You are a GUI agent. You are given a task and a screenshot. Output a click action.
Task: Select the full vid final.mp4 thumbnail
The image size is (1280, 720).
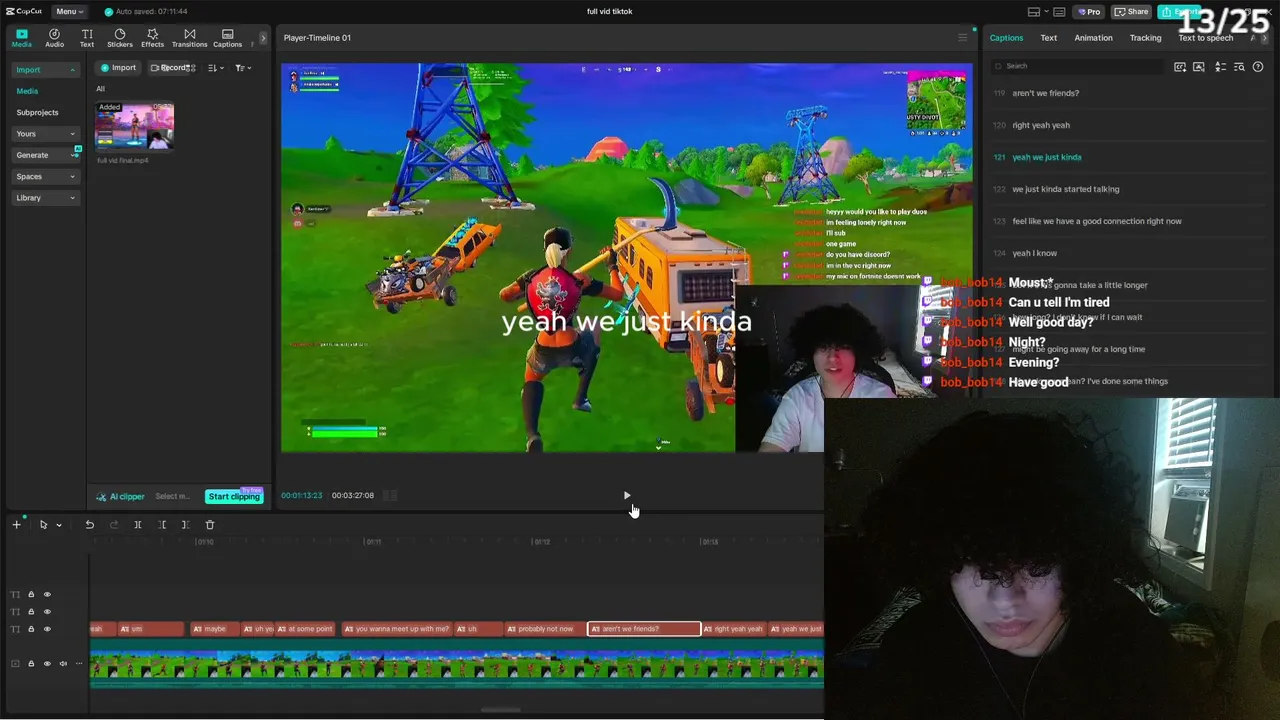[x=134, y=126]
